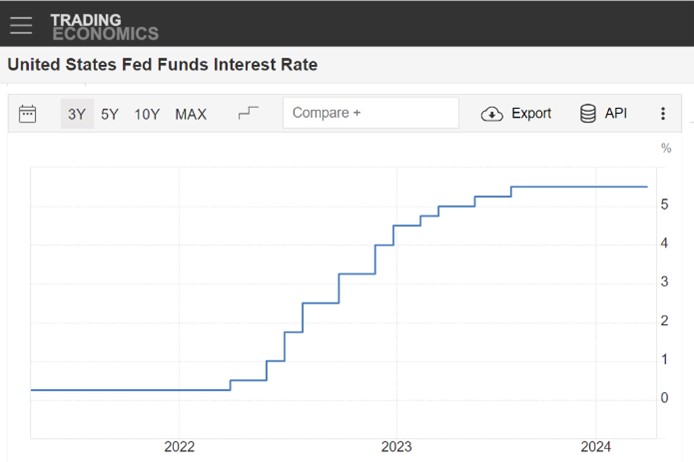Viewport: 694px width, 462px height.
Task: Click the blue rate line's flat plateau near 2024
Action: tap(590, 187)
